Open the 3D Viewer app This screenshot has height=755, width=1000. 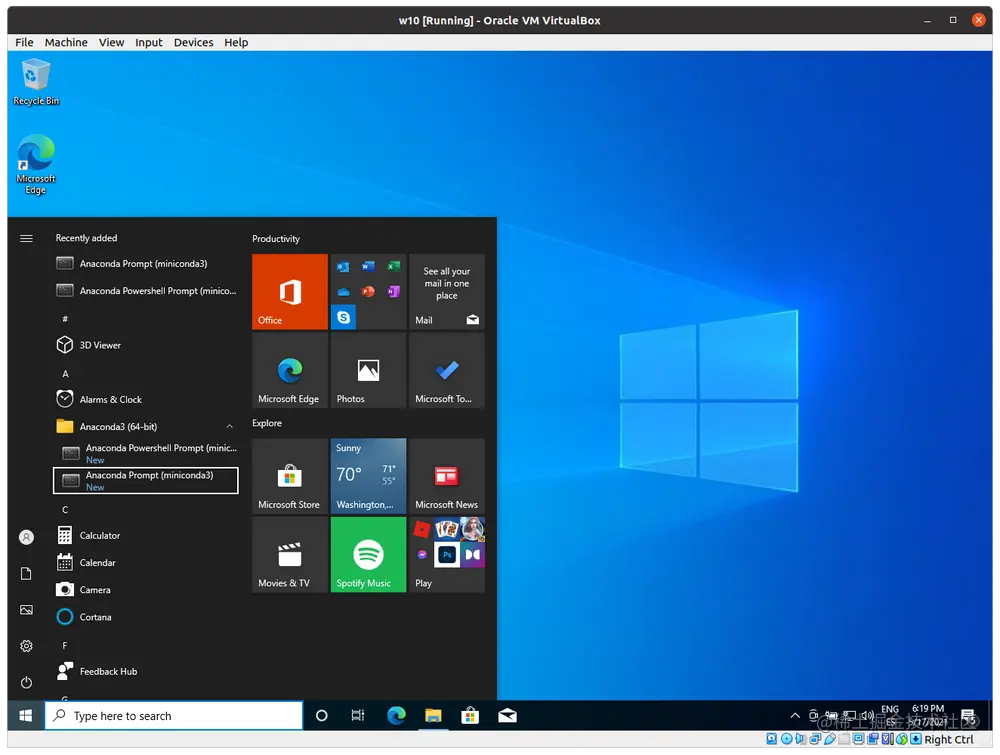click(x=95, y=345)
